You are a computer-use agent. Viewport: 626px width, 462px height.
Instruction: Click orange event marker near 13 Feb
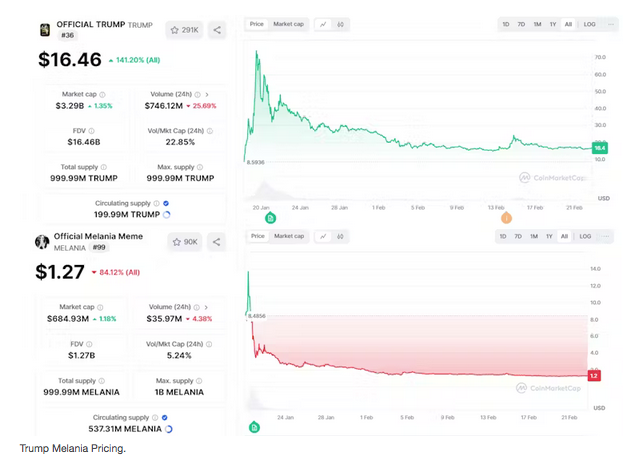506,218
